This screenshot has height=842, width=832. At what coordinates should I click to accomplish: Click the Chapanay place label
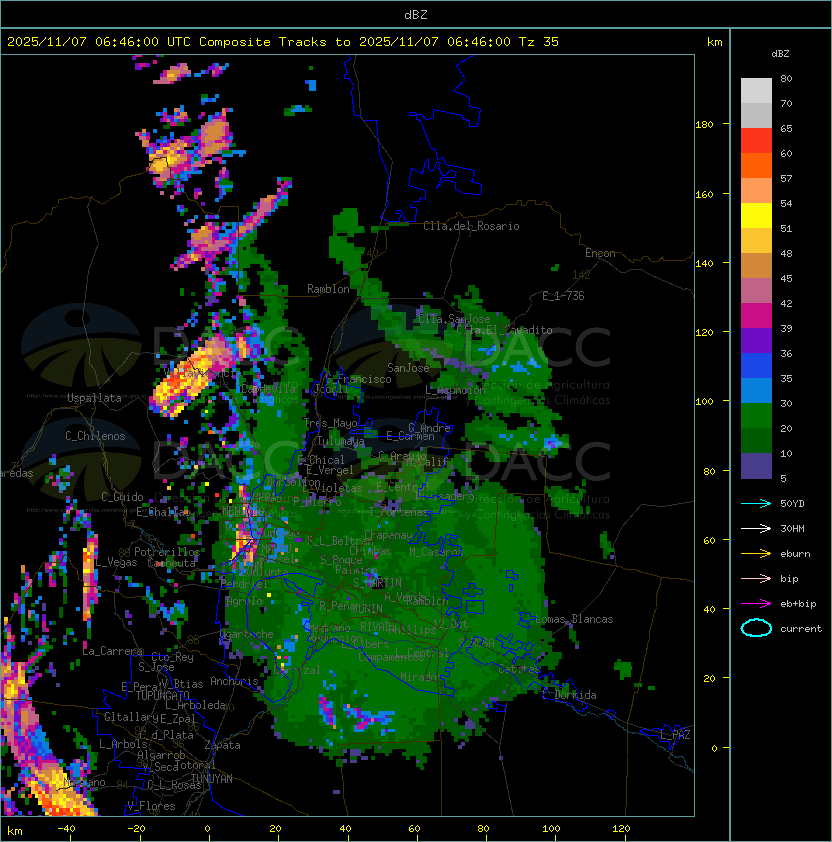(x=389, y=535)
